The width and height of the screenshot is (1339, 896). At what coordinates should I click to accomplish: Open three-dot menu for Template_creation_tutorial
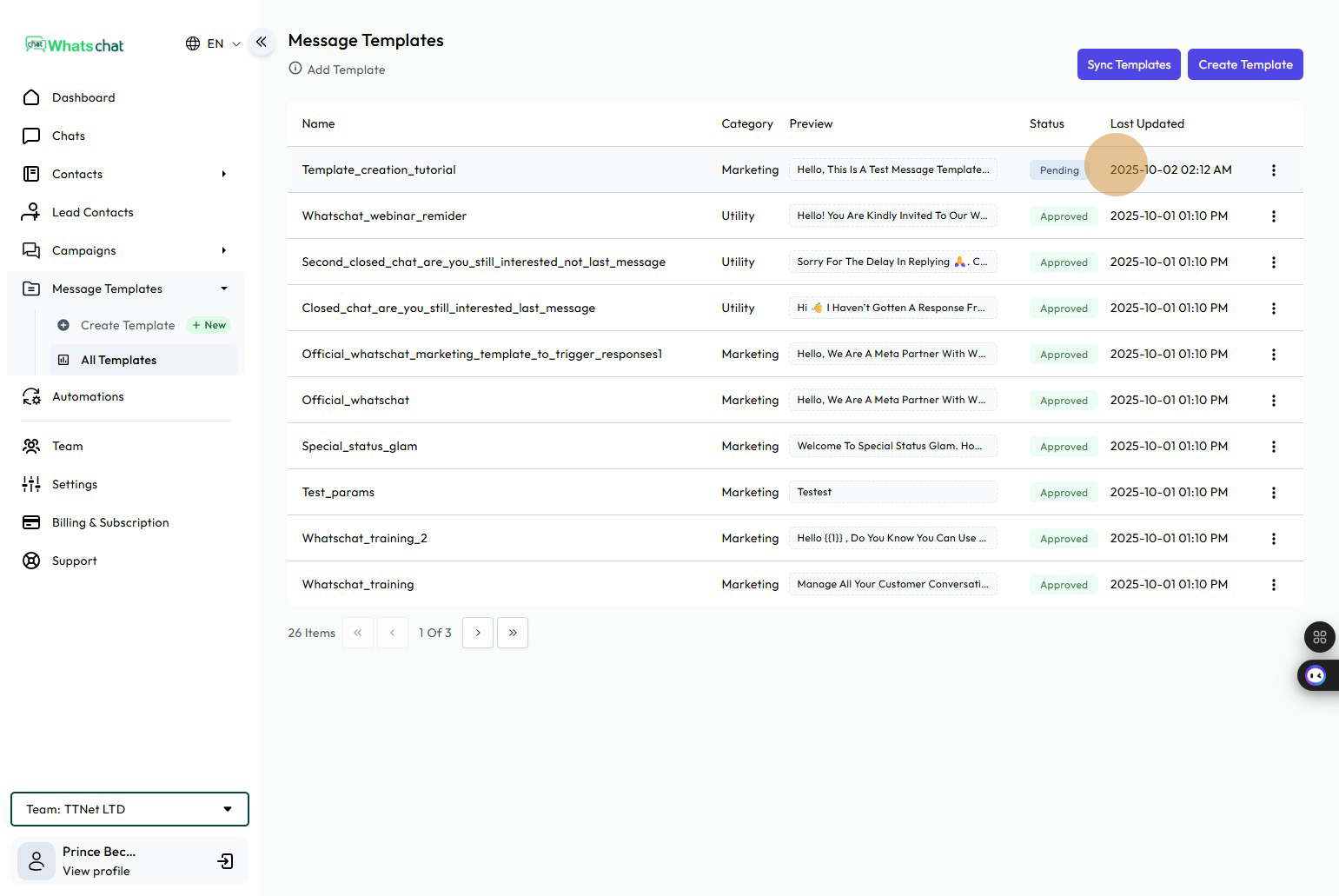(x=1273, y=170)
